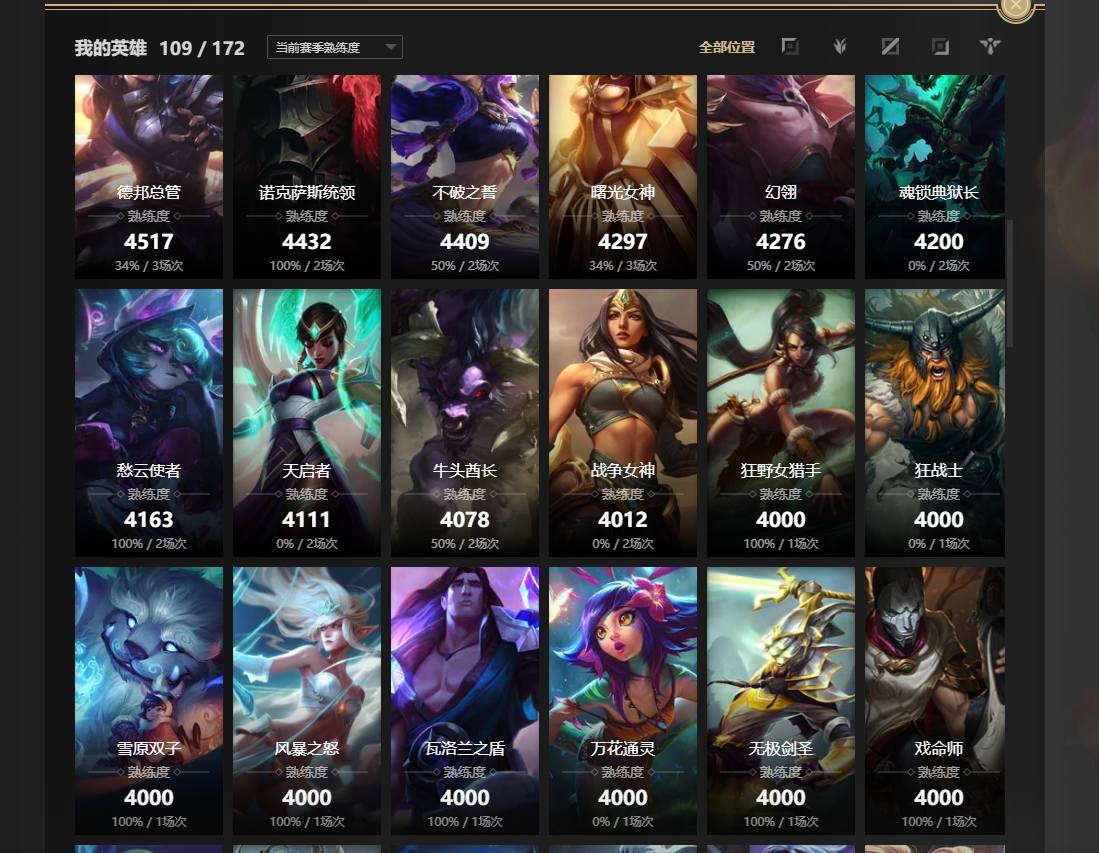This screenshot has height=853, width=1099.
Task: View the 狂战士 champion card
Action: pyautogui.click(x=935, y=423)
